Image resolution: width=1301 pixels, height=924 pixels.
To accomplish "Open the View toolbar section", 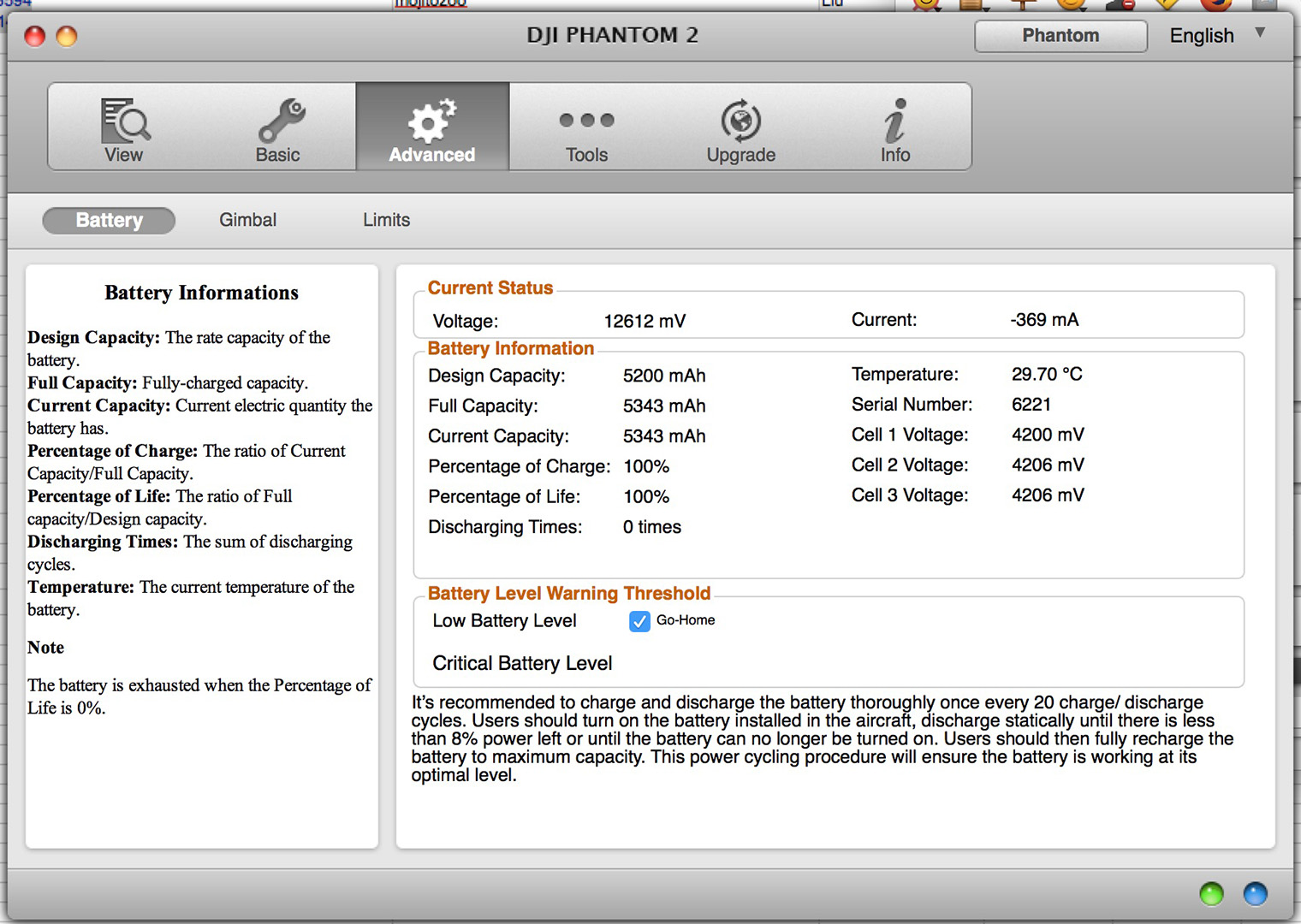I will coord(125,128).
